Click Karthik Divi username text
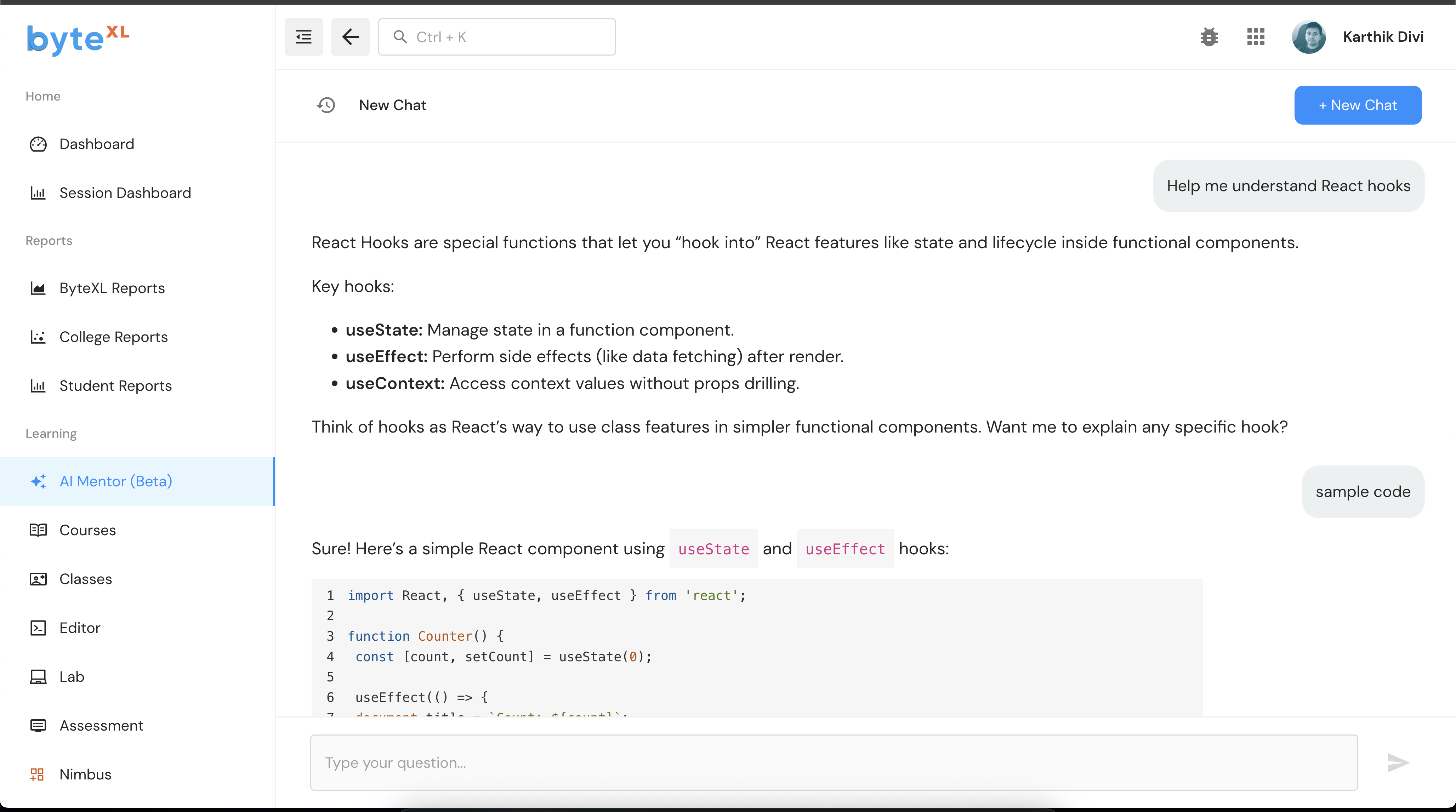This screenshot has width=1456, height=812. point(1382,37)
